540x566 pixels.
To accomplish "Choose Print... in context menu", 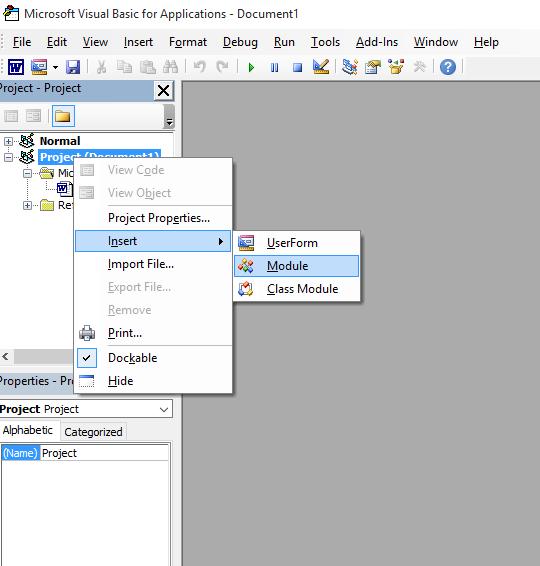I will point(153,333).
